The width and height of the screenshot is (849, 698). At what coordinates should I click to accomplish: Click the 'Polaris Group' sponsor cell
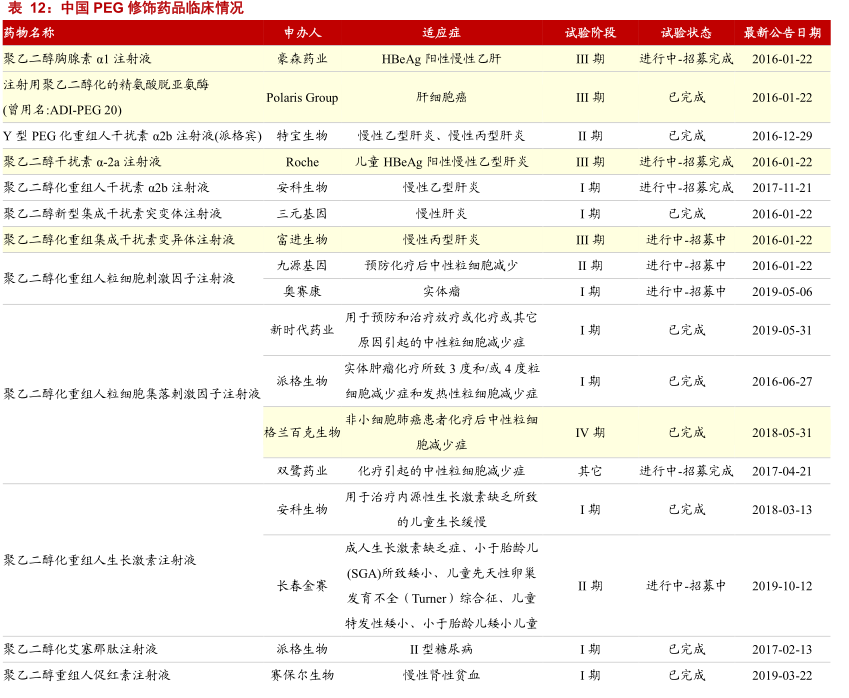point(302,97)
